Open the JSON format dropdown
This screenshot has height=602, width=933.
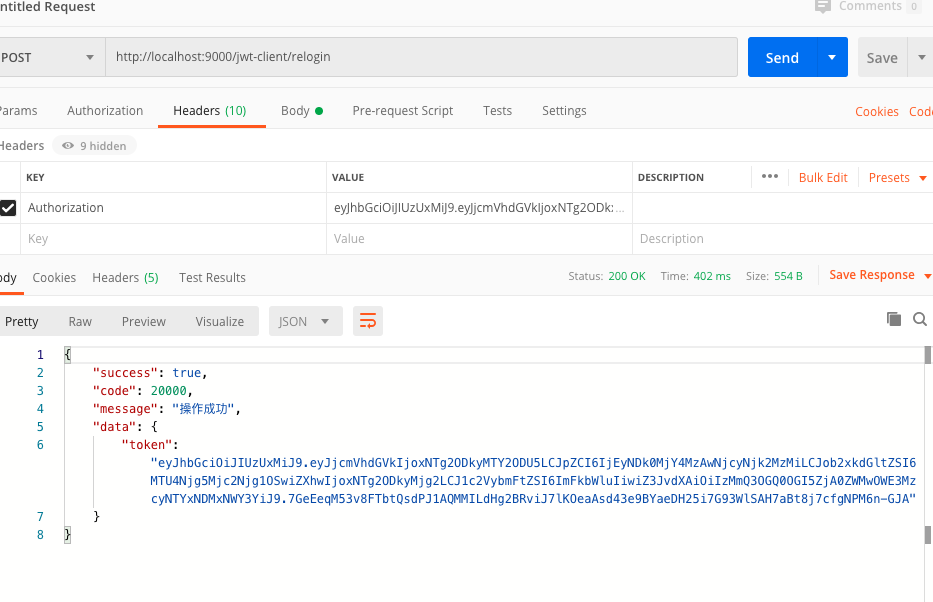pyautogui.click(x=305, y=321)
